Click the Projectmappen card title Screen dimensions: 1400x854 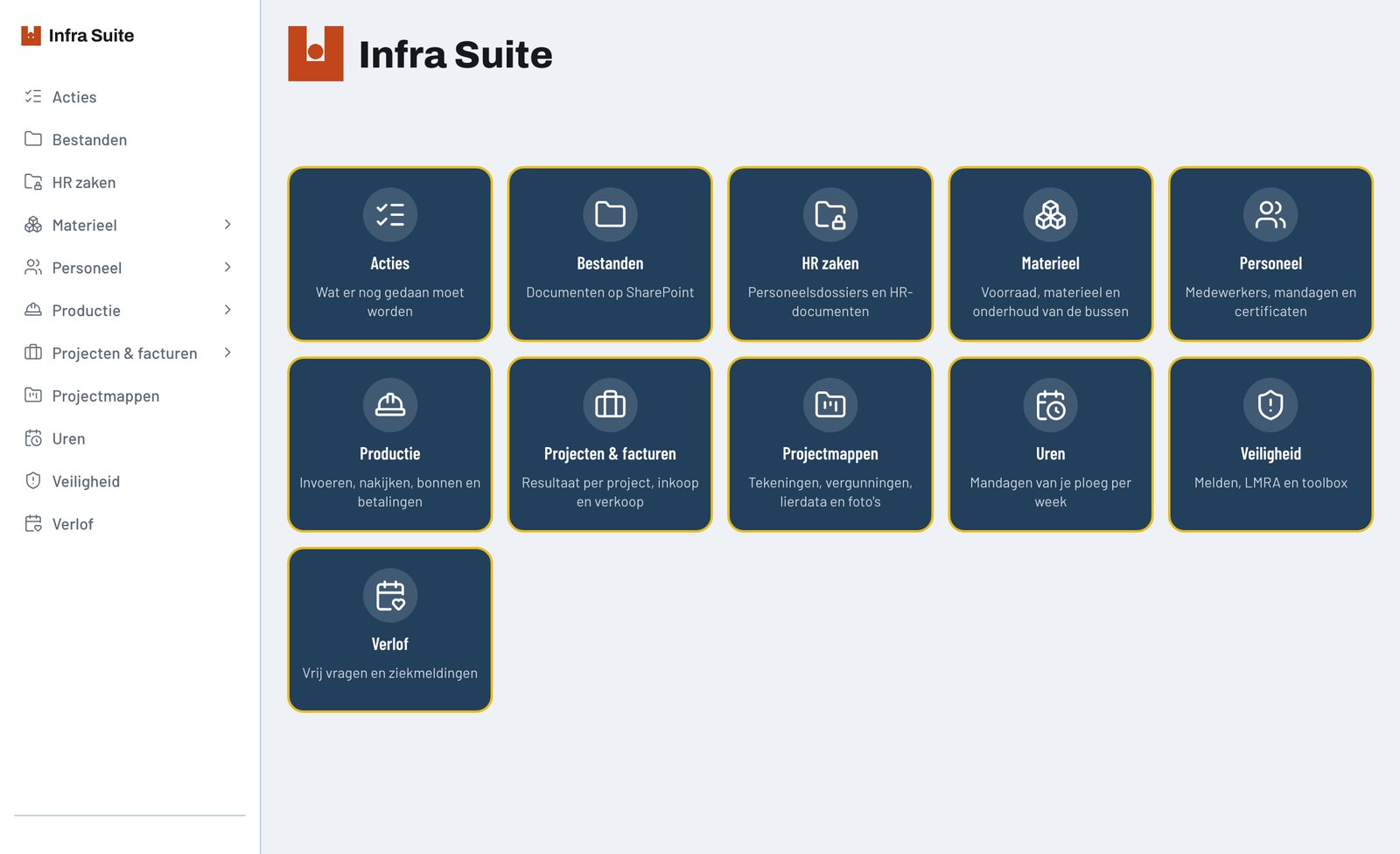tap(830, 454)
